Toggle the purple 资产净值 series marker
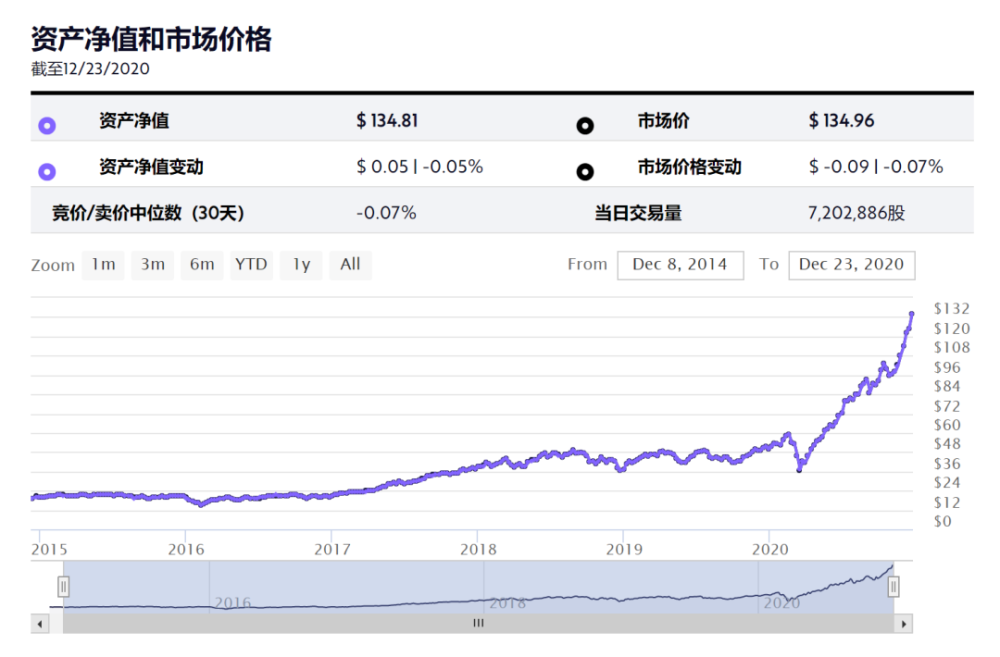 [47, 126]
